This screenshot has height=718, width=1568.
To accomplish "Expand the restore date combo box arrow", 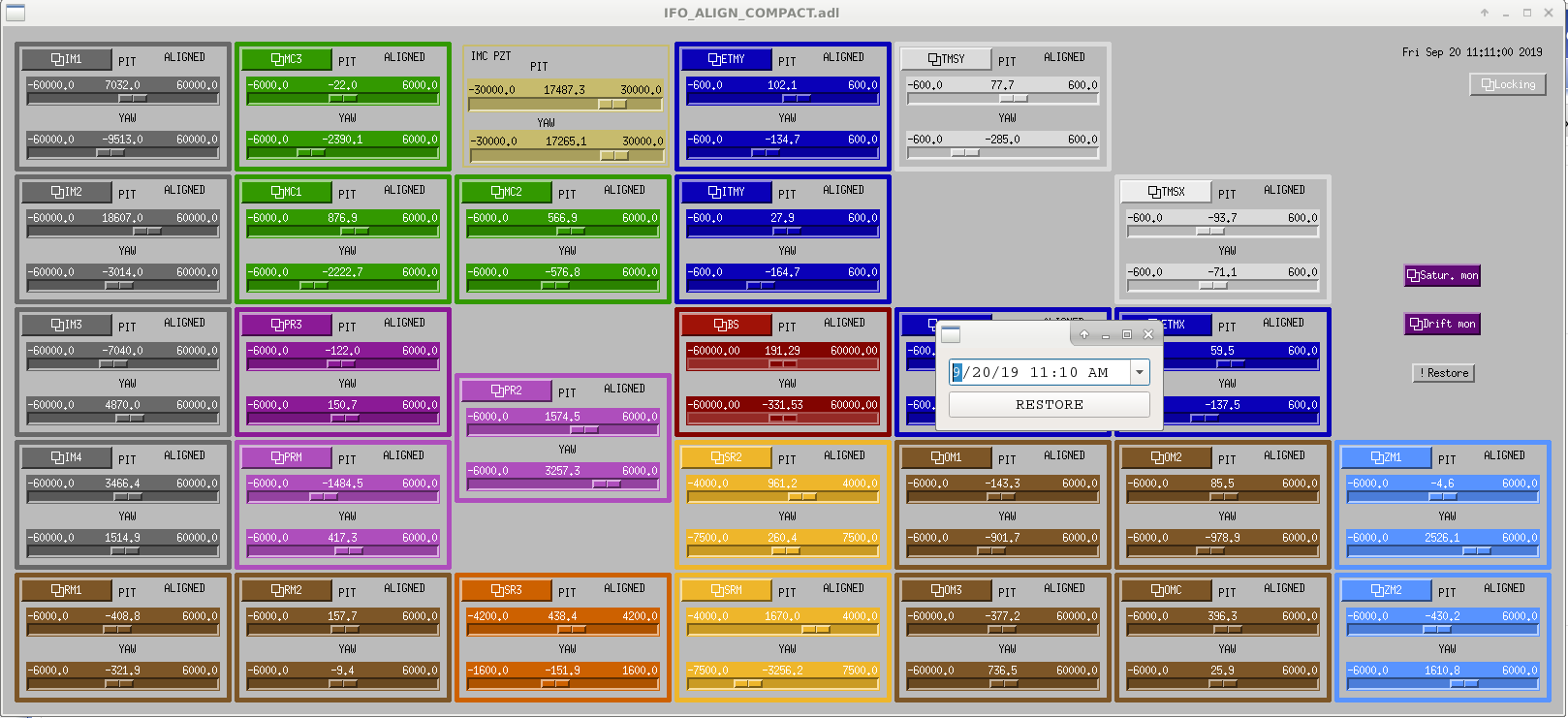I will click(x=1140, y=372).
